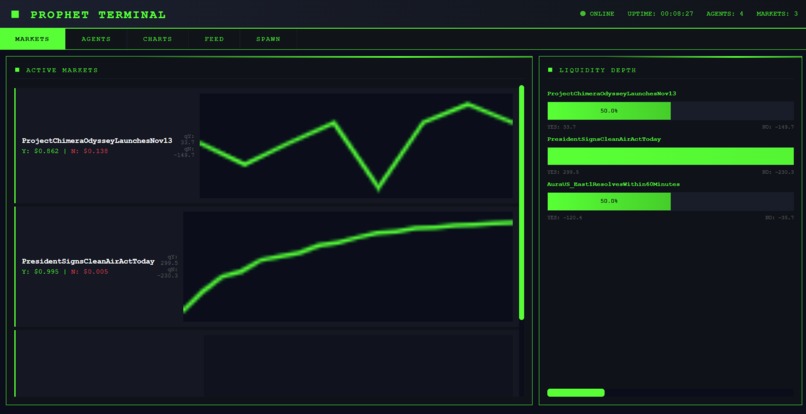This screenshot has height=414, width=806.
Task: Click the N: $0.005 price value
Action: 89,272
